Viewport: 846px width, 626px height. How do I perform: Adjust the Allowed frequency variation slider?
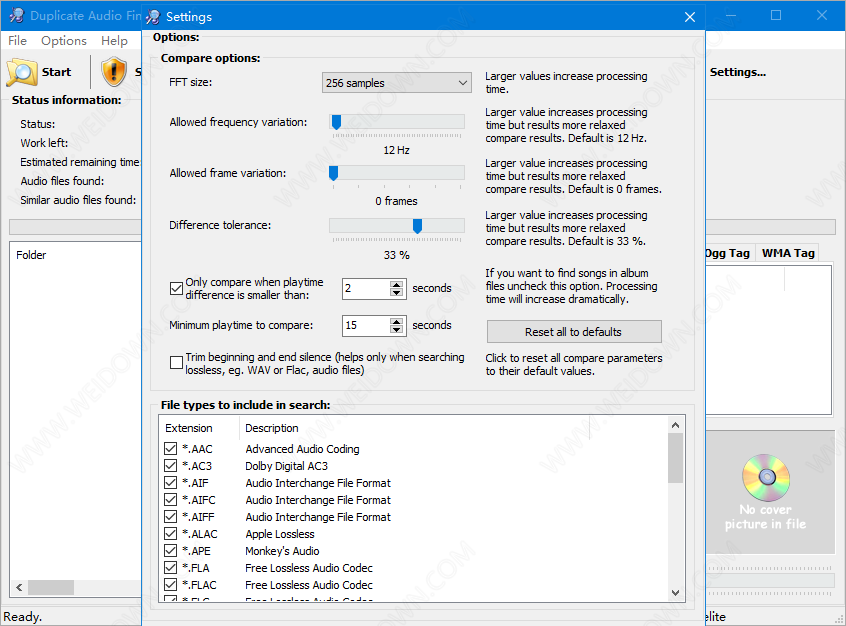(336, 122)
